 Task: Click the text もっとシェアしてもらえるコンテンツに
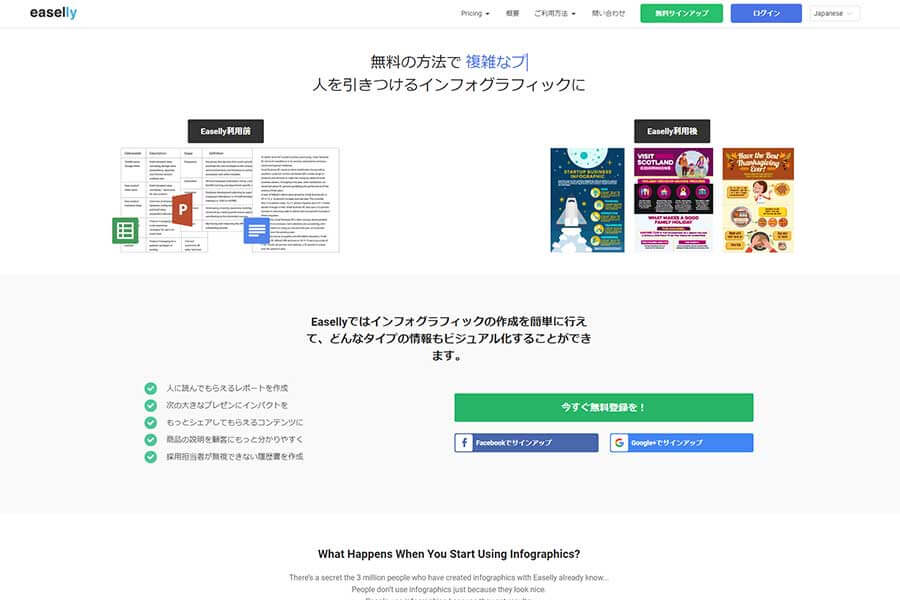click(235, 423)
